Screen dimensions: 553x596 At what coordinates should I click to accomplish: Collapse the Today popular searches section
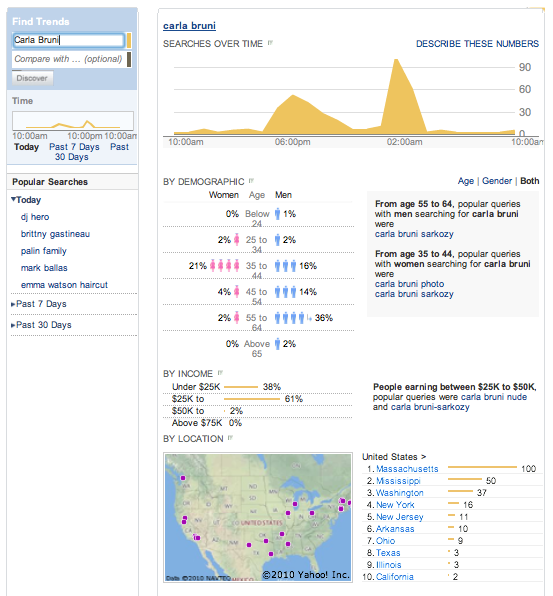coord(14,199)
